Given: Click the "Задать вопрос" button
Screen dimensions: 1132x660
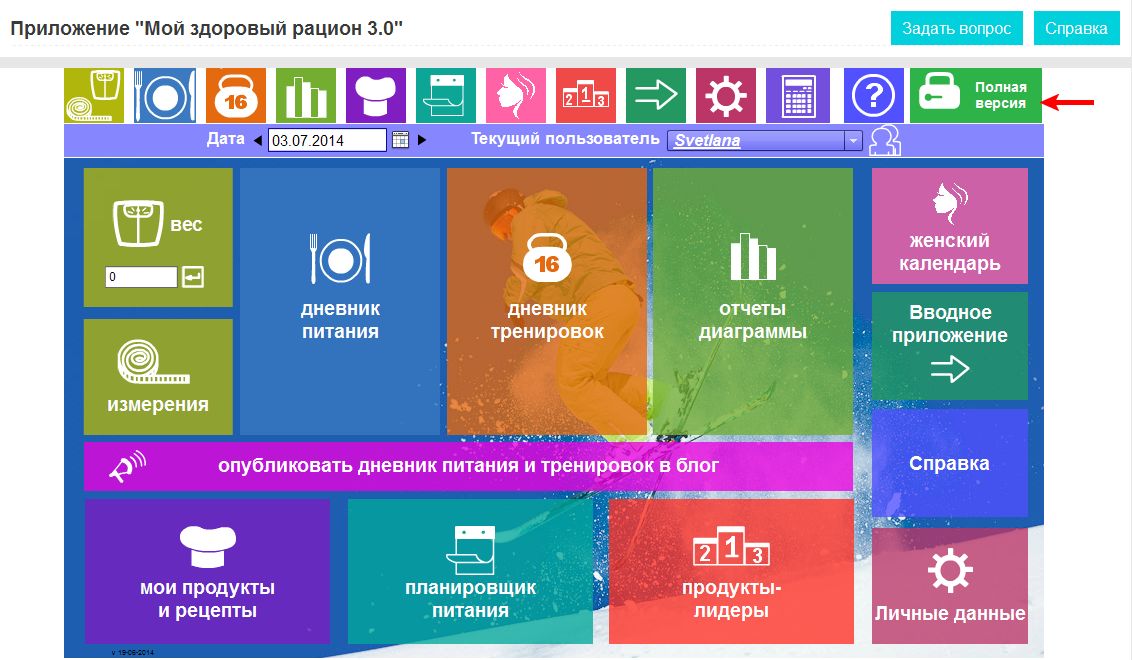Looking at the screenshot, I should click(957, 28).
